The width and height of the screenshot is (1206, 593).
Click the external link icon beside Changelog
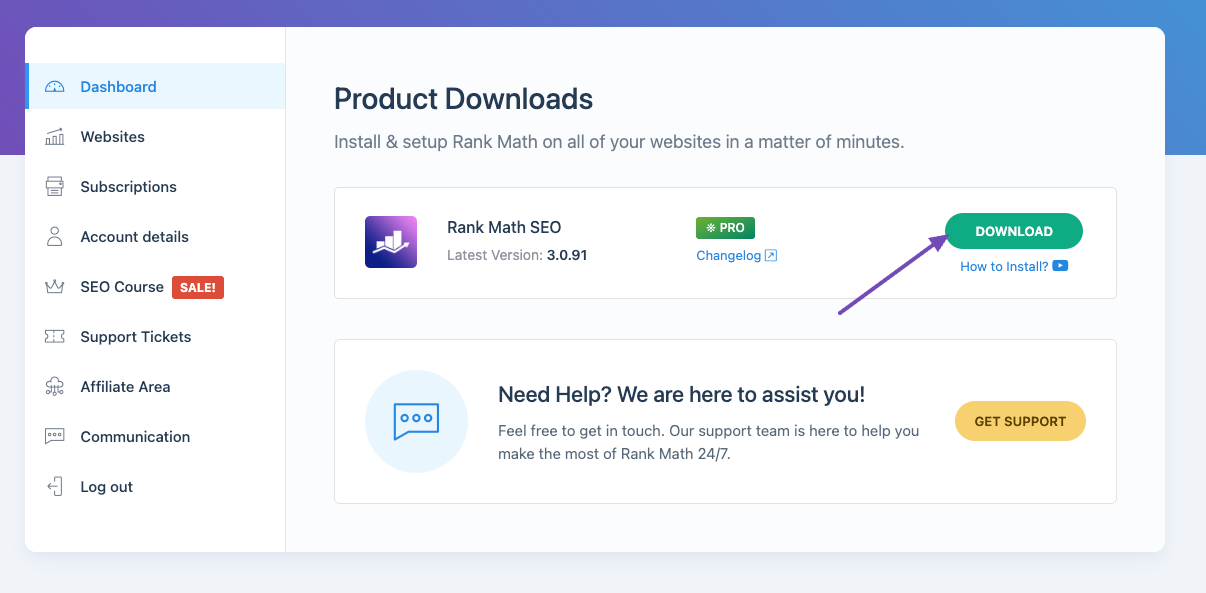coord(771,256)
